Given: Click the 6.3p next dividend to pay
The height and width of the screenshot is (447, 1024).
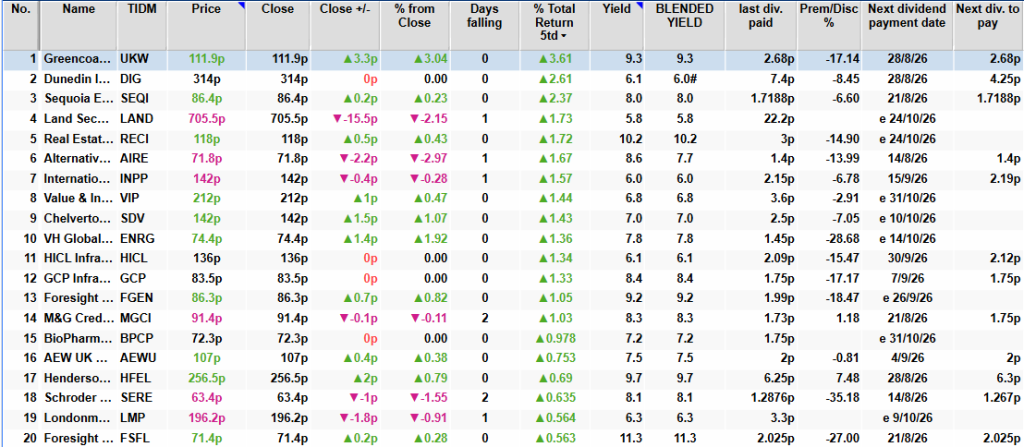Looking at the screenshot, I should pyautogui.click(x=1008, y=378).
